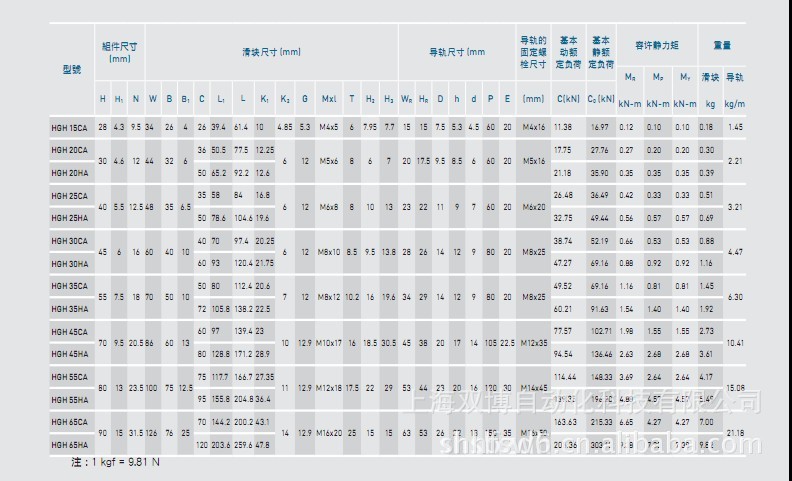Select the 重量 column group header

722,46
